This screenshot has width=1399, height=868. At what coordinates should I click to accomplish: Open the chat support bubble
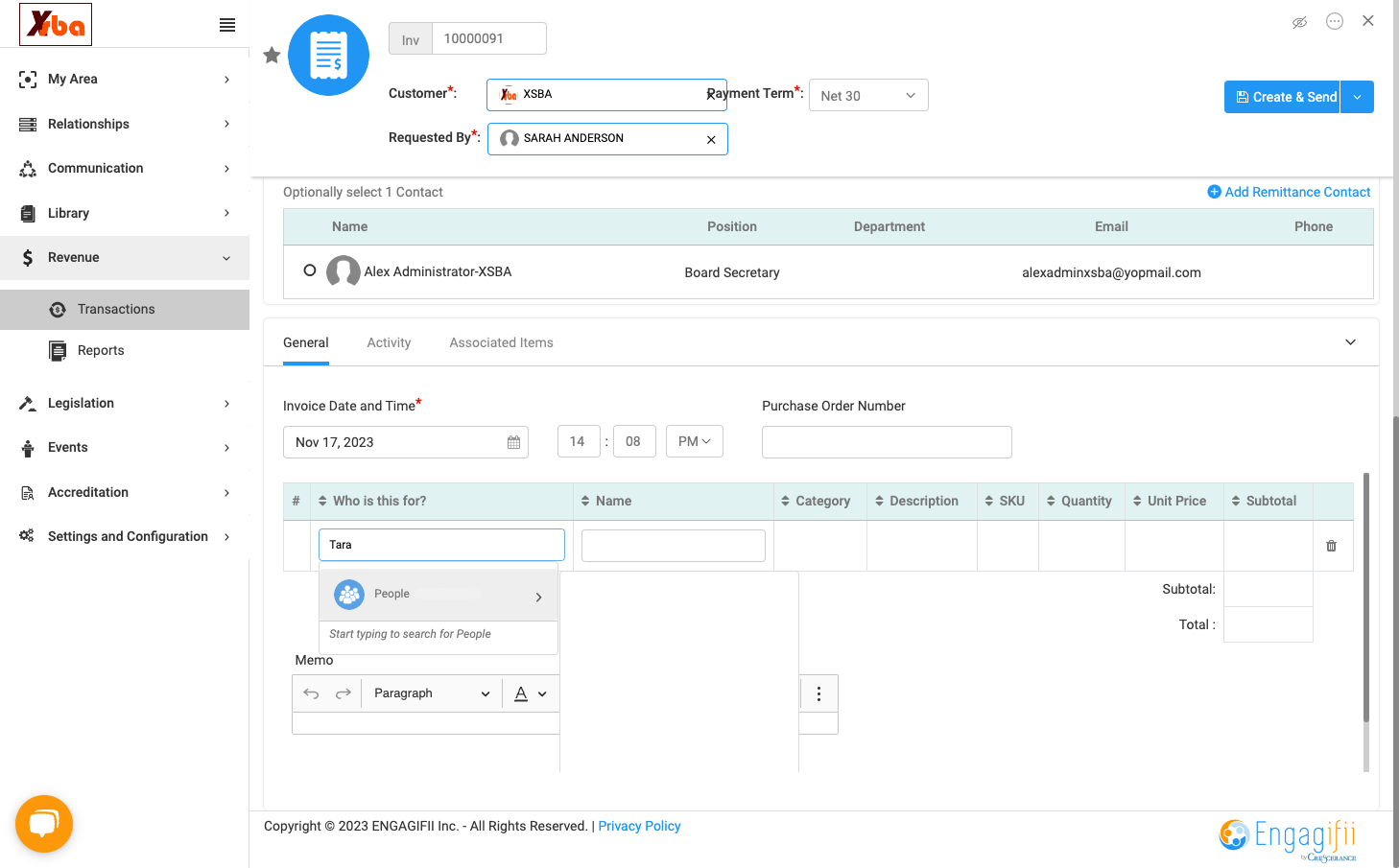click(44, 824)
